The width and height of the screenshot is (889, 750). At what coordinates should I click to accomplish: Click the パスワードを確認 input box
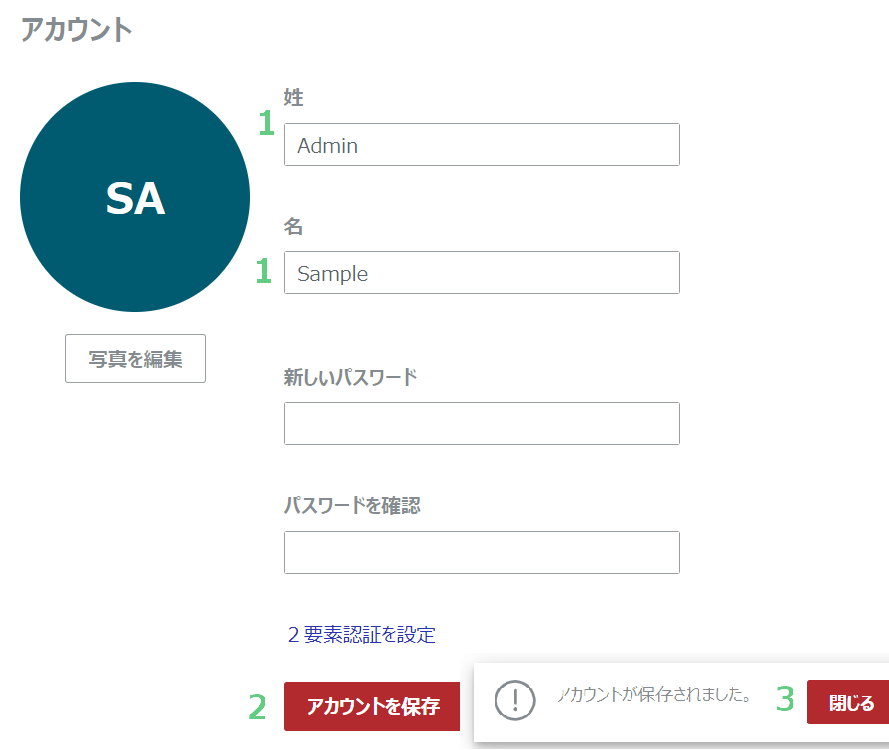[x=482, y=552]
